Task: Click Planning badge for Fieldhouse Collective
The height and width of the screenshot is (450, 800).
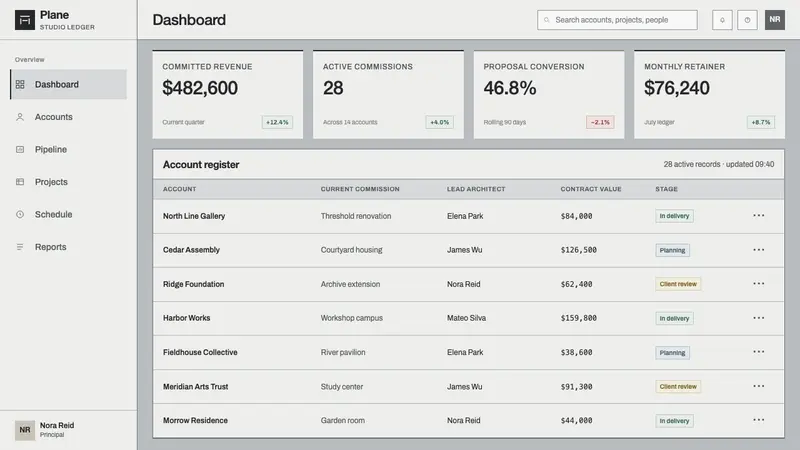Action: pos(672,353)
